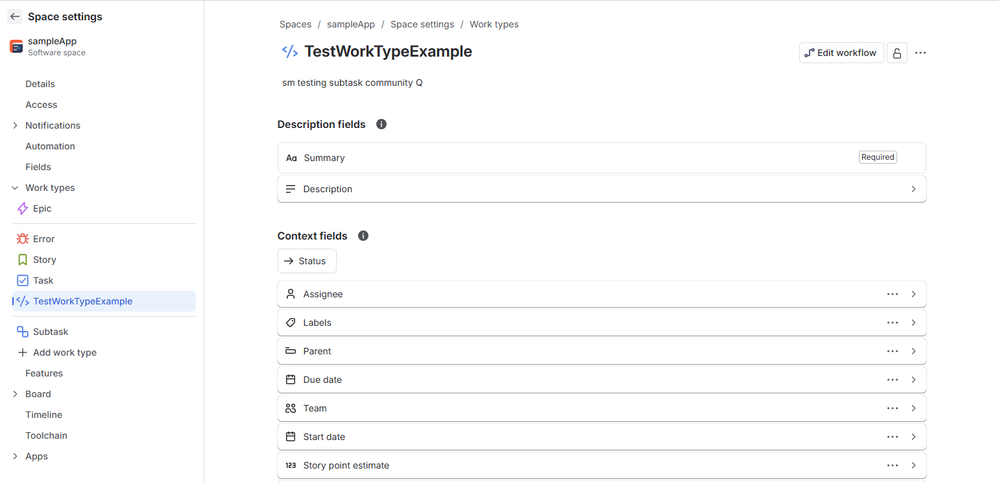Image resolution: width=999 pixels, height=483 pixels.
Task: Open the three-dot menu on Labels row
Action: pyautogui.click(x=893, y=323)
